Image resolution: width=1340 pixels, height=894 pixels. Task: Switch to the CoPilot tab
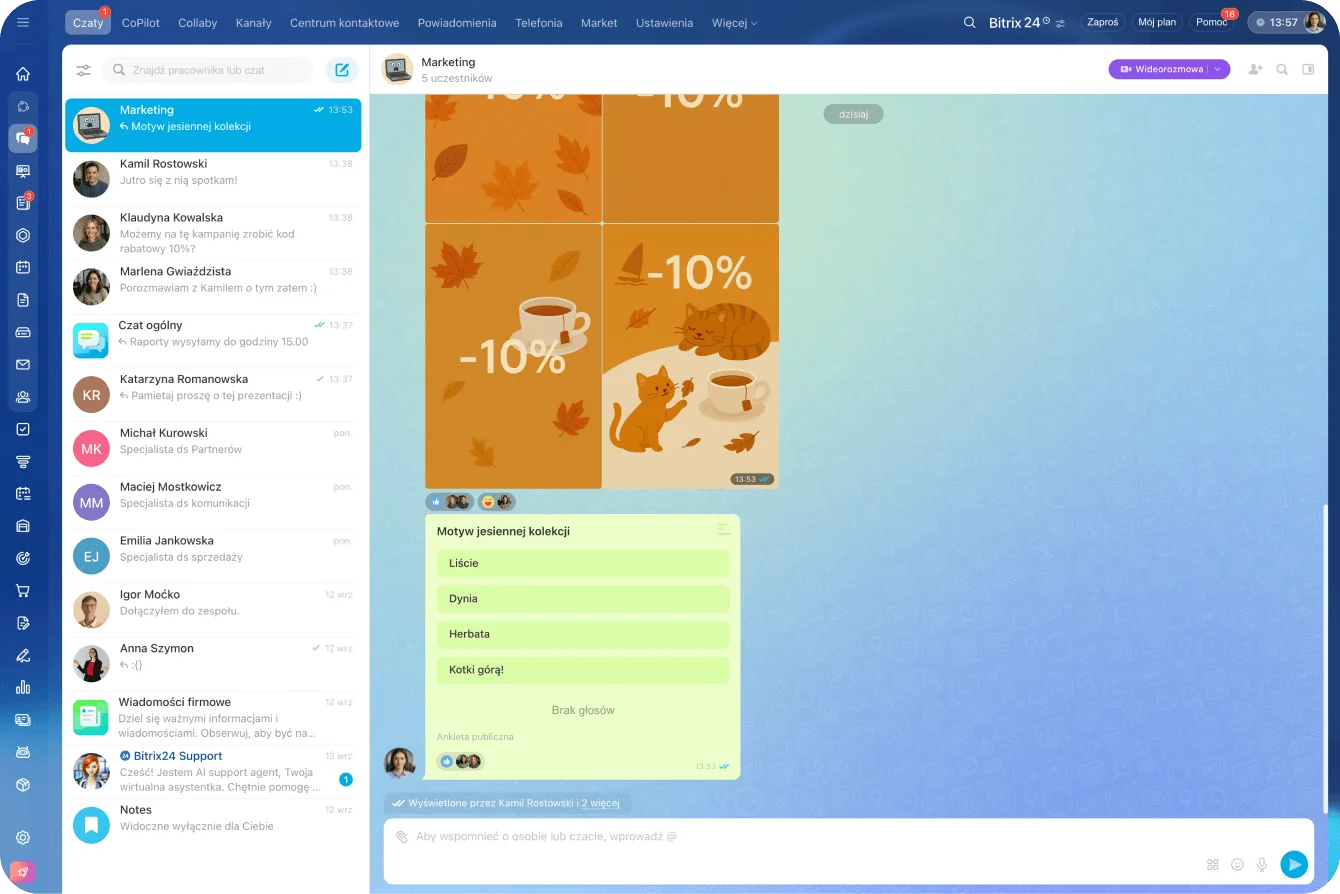coord(140,22)
